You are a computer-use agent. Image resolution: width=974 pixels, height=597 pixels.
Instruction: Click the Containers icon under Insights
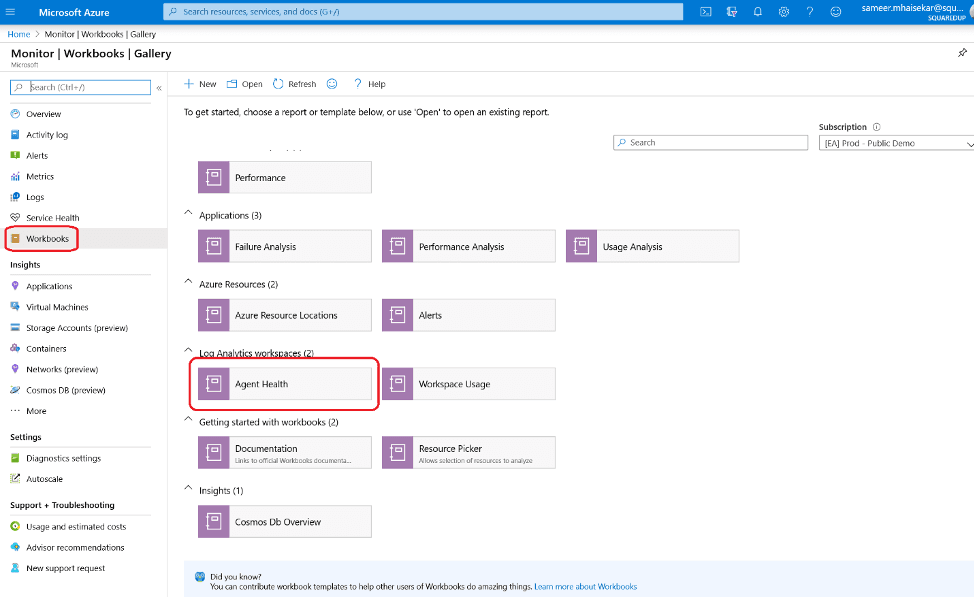point(16,348)
